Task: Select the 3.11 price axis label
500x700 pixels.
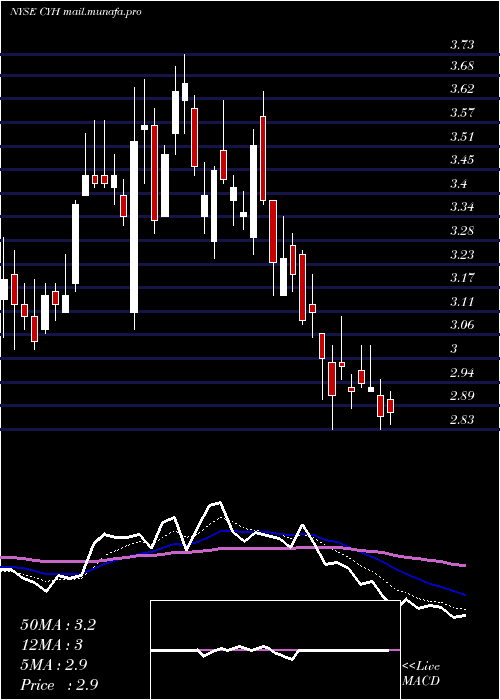Action: tap(462, 302)
